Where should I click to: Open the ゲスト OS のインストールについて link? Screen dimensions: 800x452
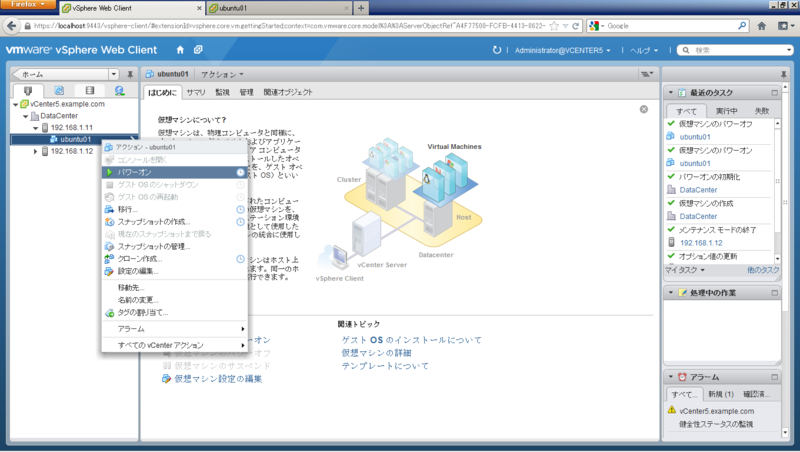pos(411,340)
